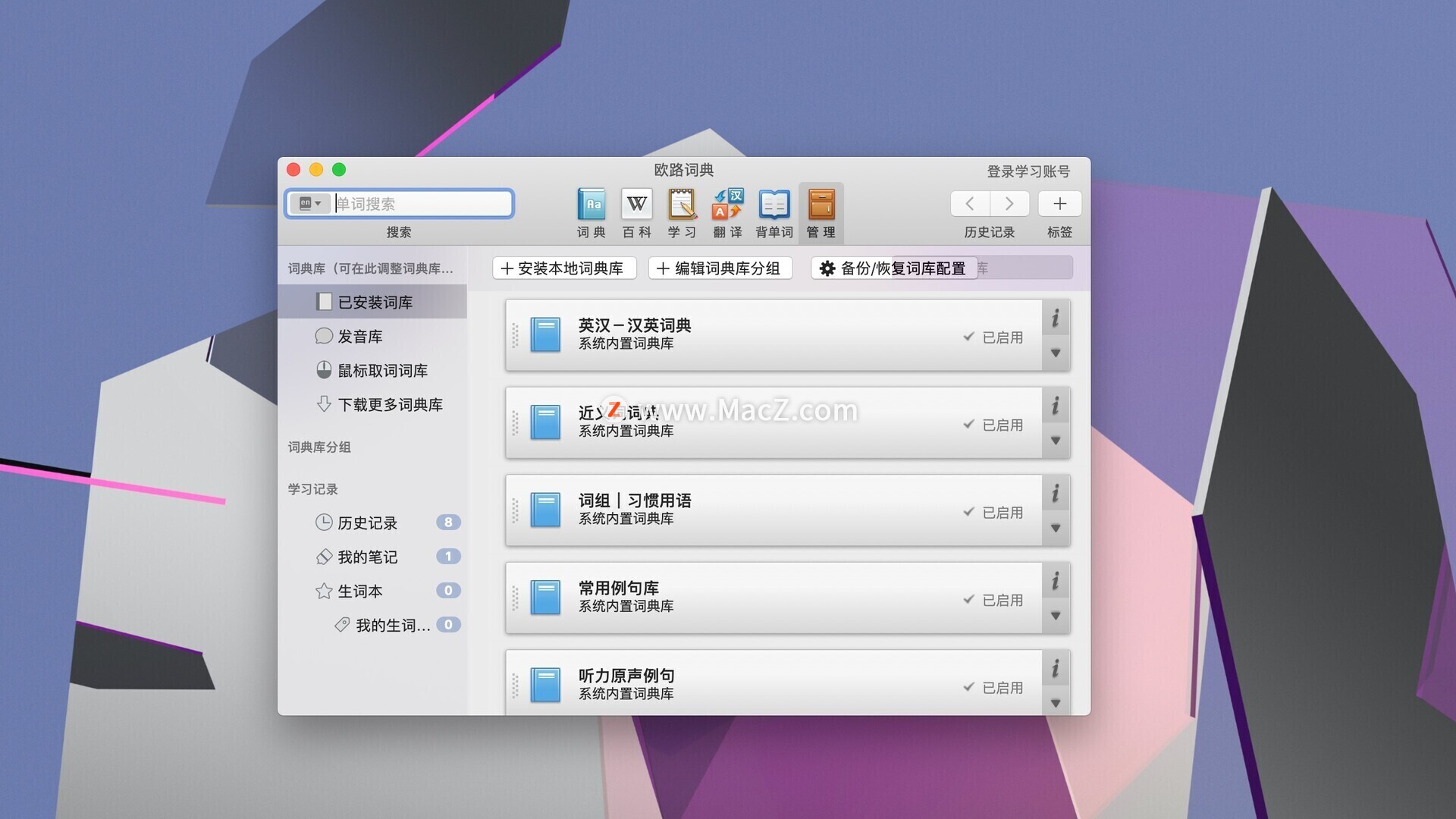Click the 词典库分组 section header
The width and height of the screenshot is (1456, 819).
click(x=319, y=447)
